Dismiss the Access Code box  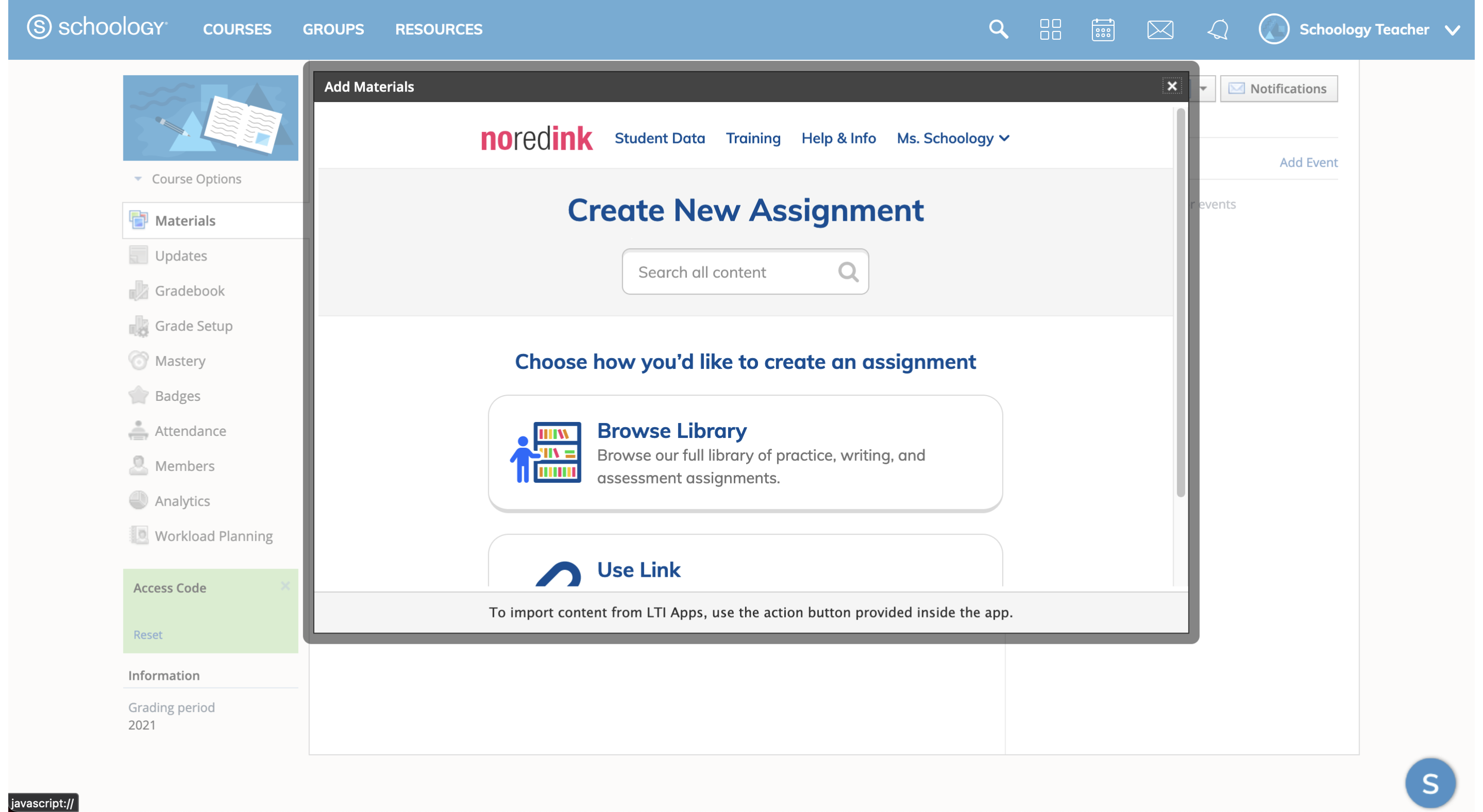[285, 586]
